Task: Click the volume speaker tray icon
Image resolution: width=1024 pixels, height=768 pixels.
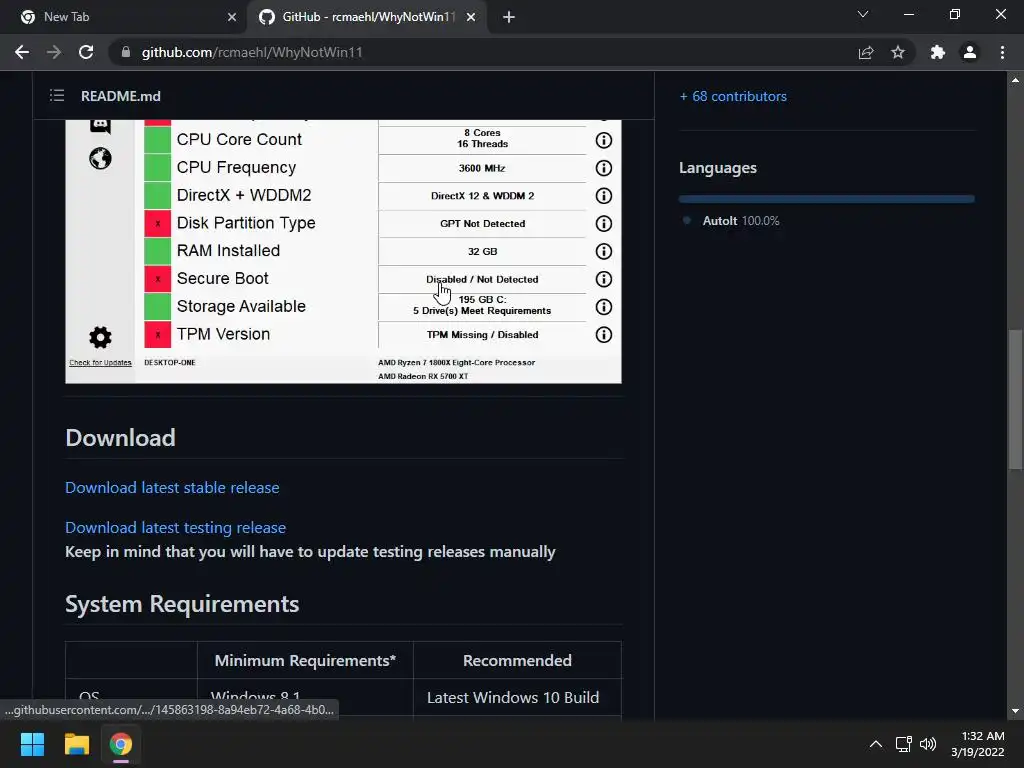Action: click(927, 744)
